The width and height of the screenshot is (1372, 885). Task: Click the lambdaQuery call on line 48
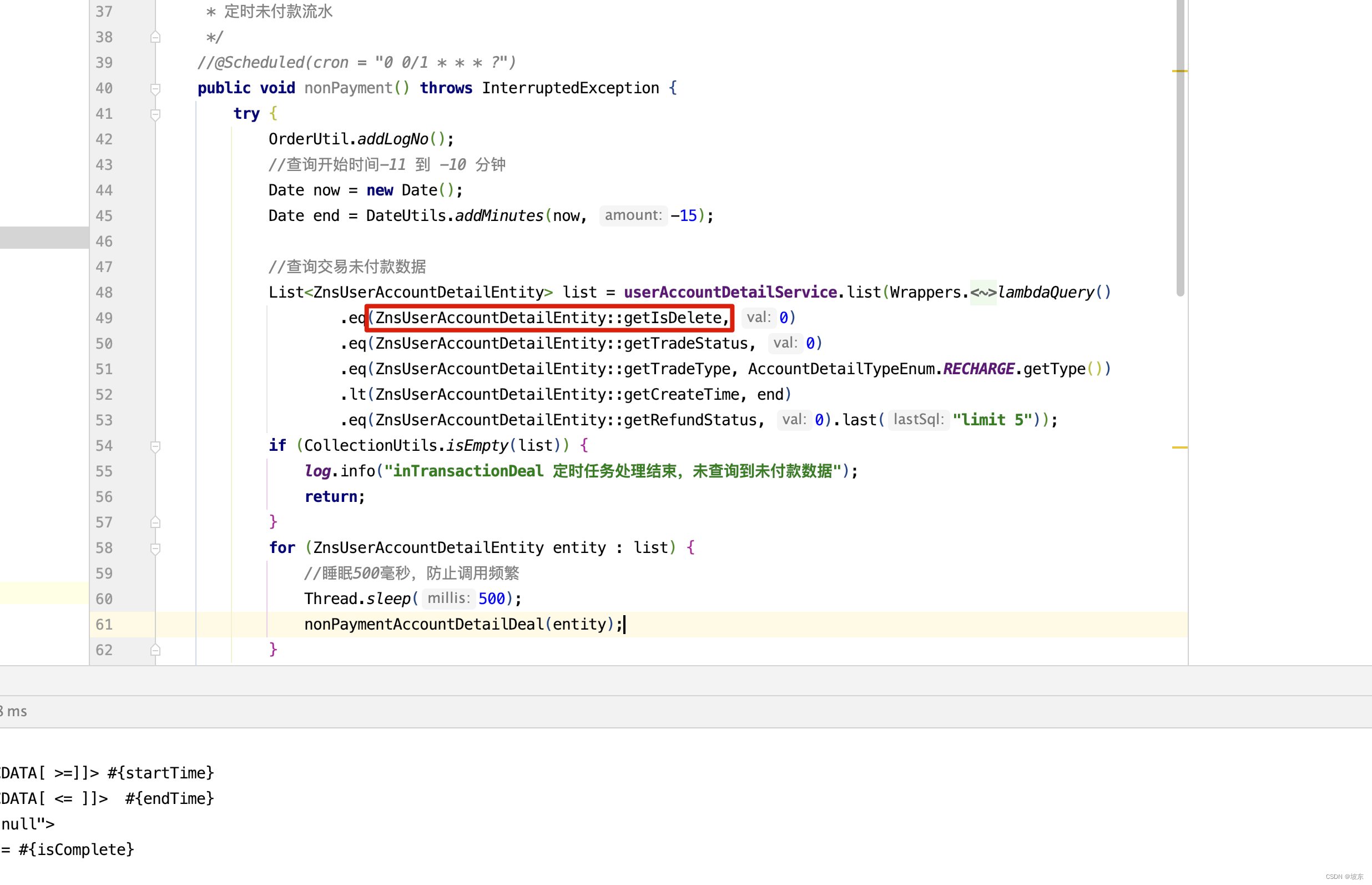[1045, 293]
